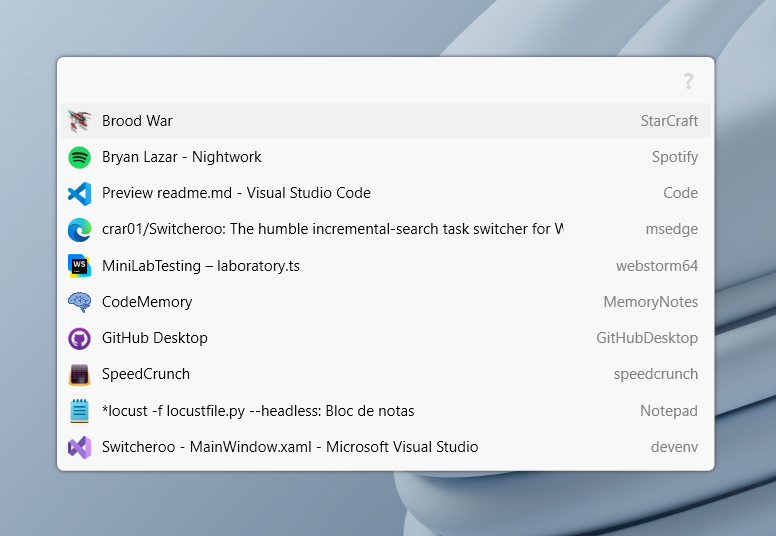Focus the search field above the window list
776x536 pixels.
click(370, 81)
